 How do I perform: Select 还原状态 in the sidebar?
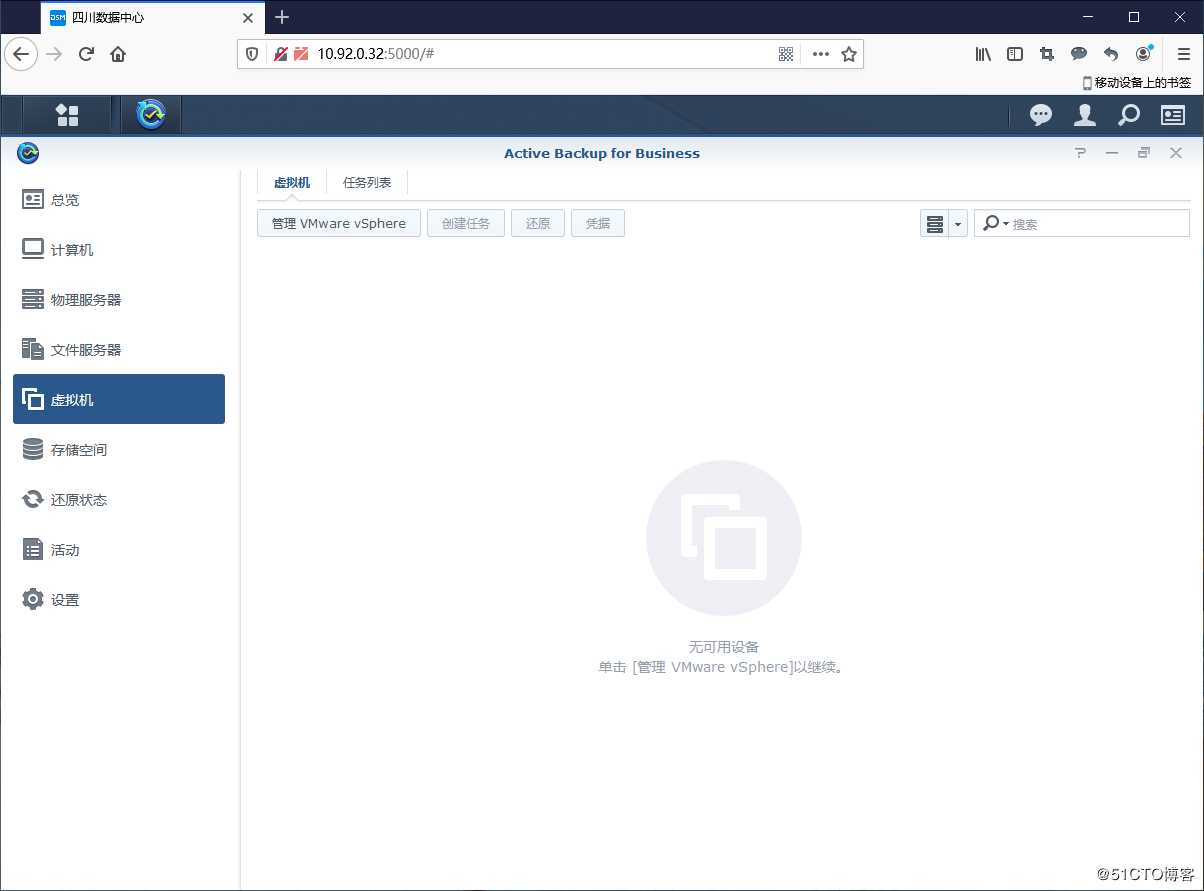[x=119, y=499]
